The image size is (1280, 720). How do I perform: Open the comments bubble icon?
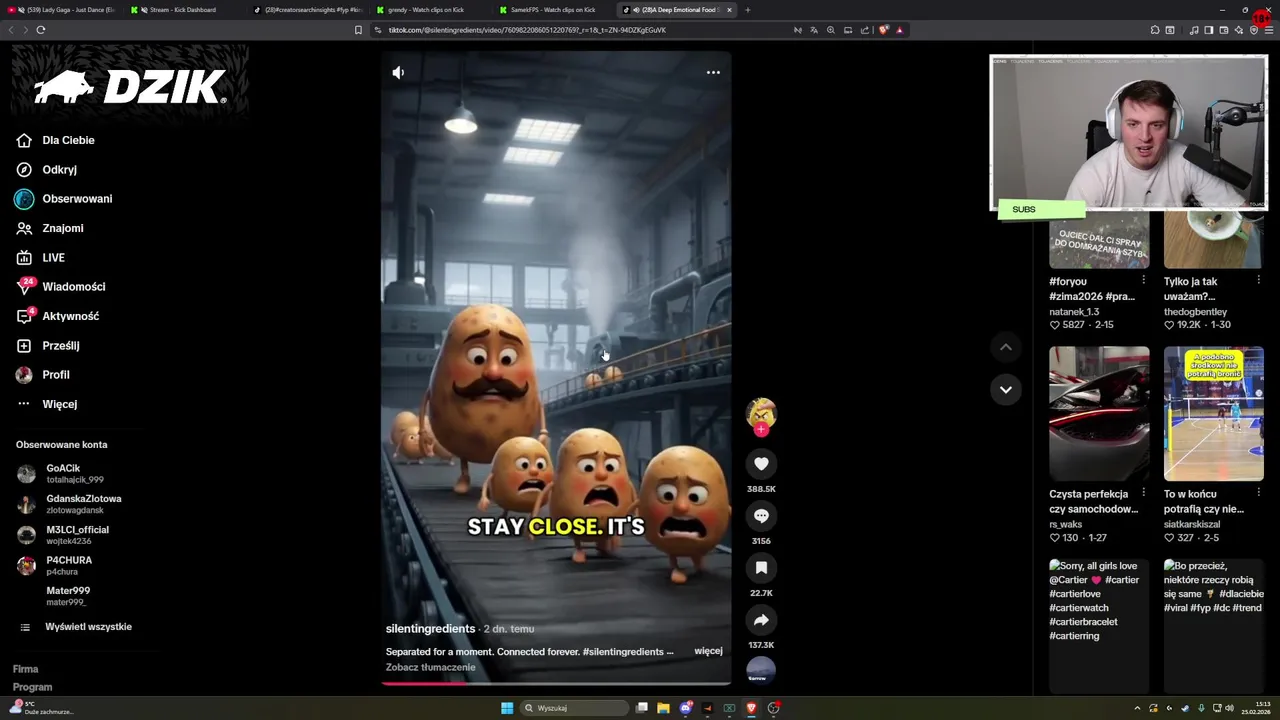click(x=761, y=516)
